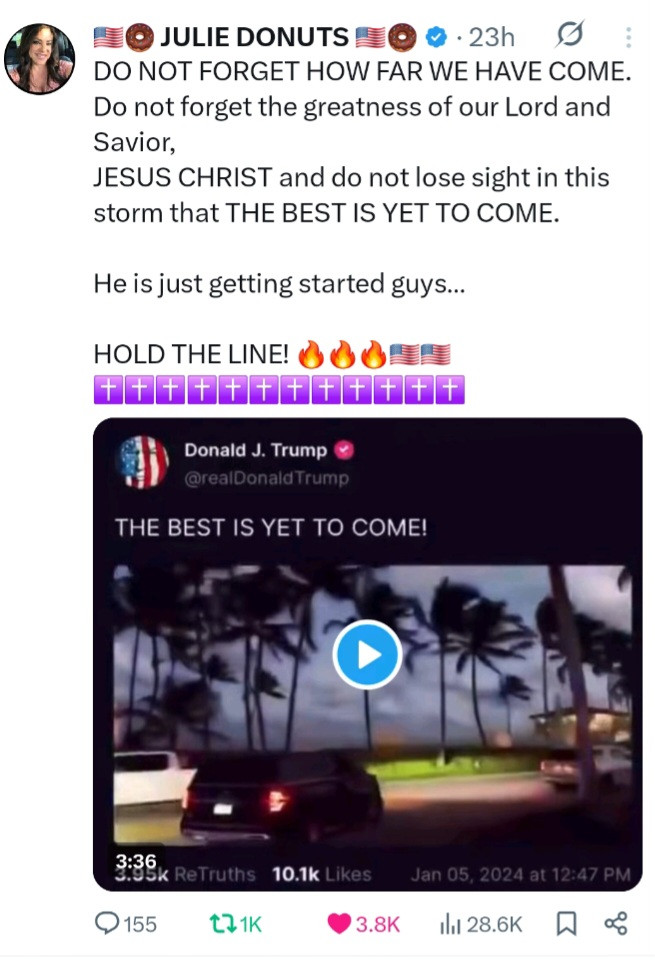Click the 10.1k Likes count
The width and height of the screenshot is (655, 960).
(x=322, y=874)
